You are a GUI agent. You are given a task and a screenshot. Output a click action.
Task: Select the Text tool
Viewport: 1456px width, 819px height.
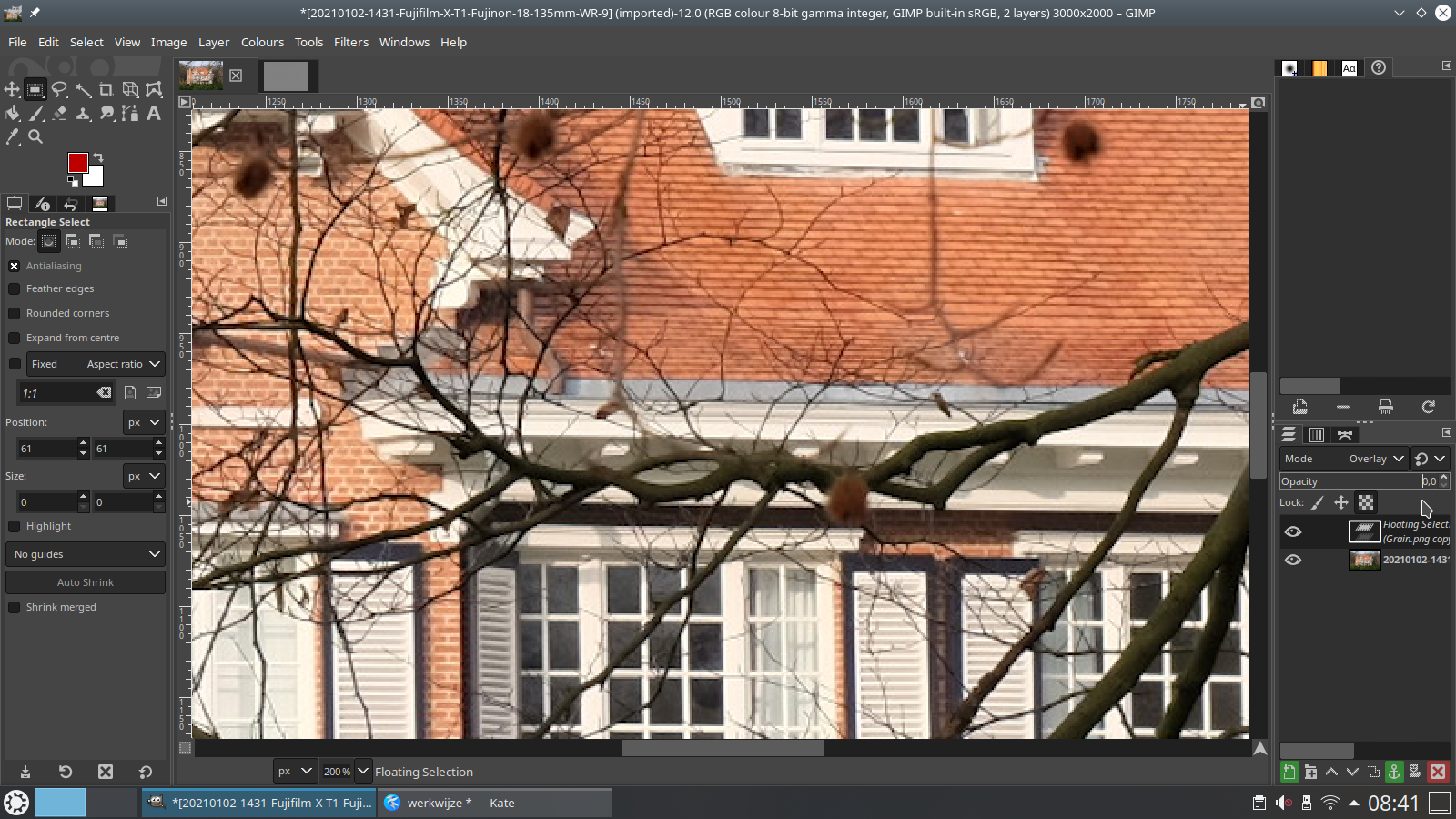[x=154, y=113]
